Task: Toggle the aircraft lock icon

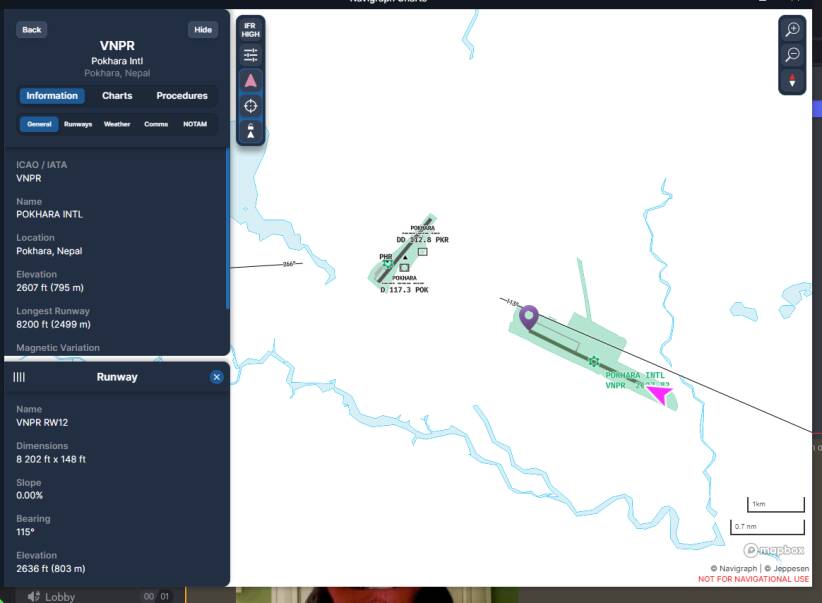Action: tap(250, 131)
